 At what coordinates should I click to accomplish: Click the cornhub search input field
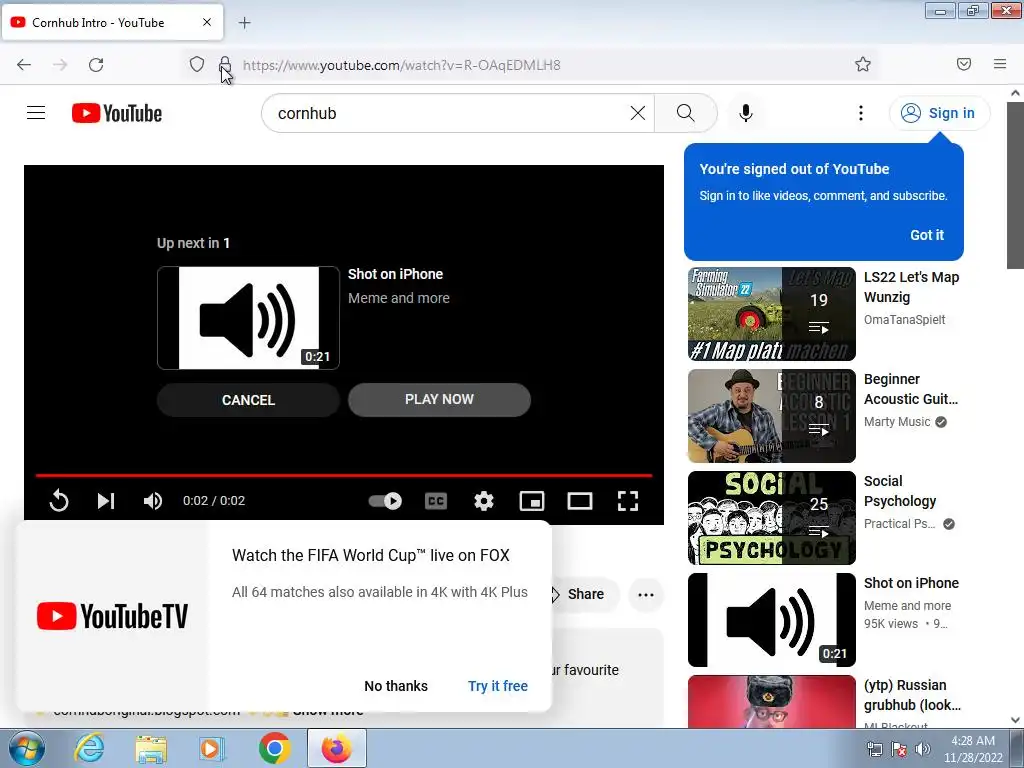(451, 113)
